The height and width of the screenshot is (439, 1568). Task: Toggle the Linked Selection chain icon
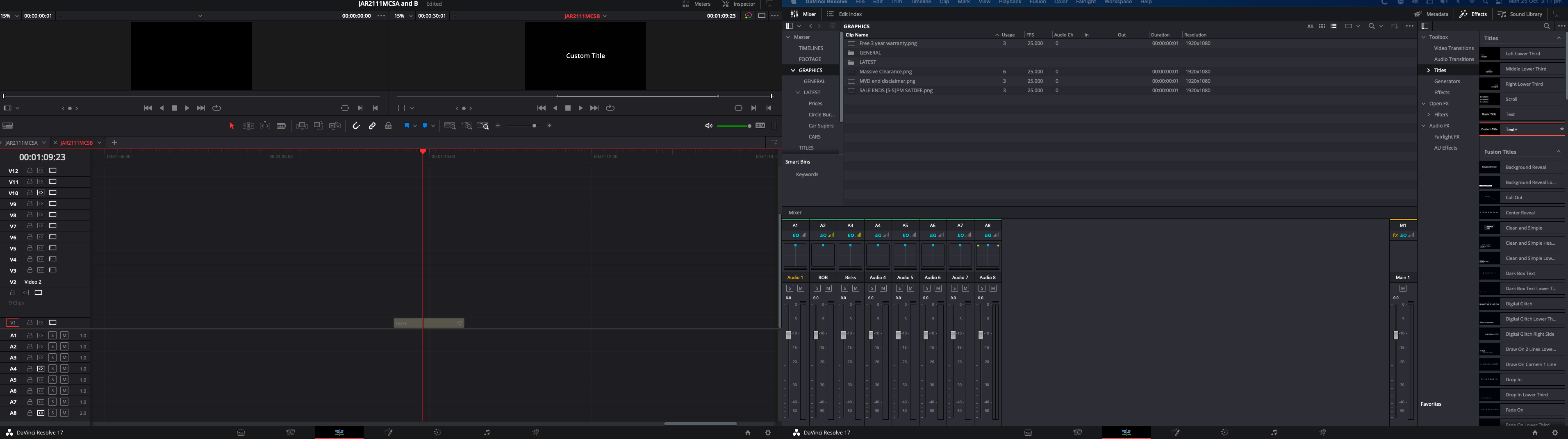pos(373,126)
